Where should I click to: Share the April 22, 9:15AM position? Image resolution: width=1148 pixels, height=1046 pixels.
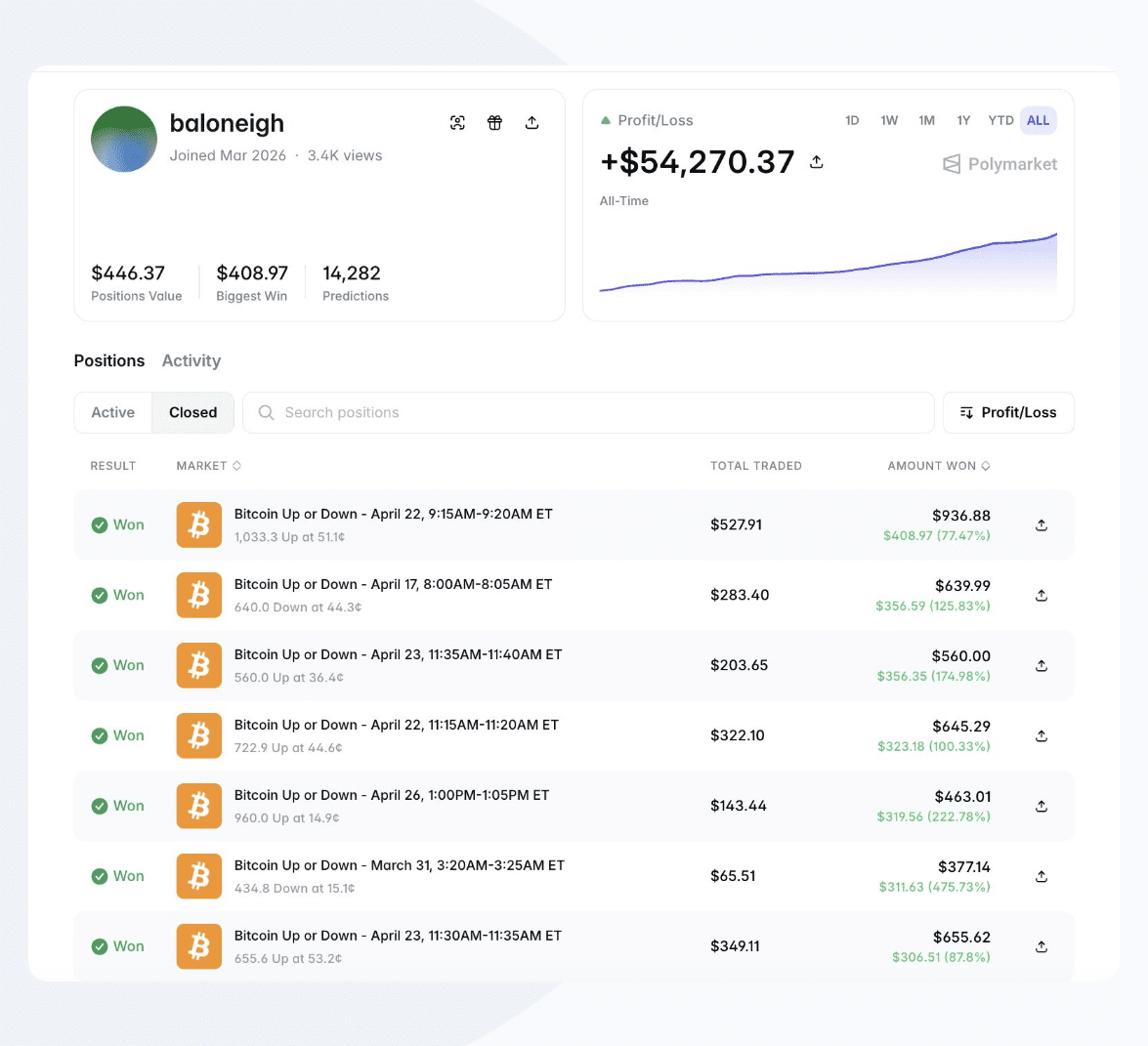pos(1042,524)
